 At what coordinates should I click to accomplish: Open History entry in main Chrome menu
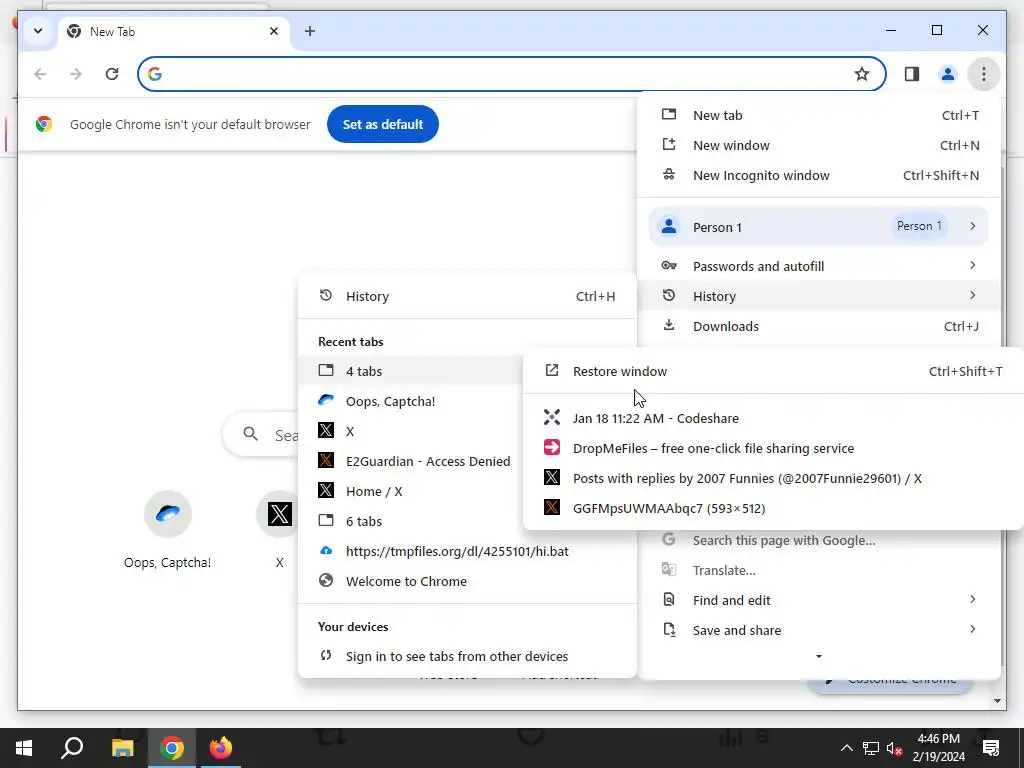pos(819,296)
